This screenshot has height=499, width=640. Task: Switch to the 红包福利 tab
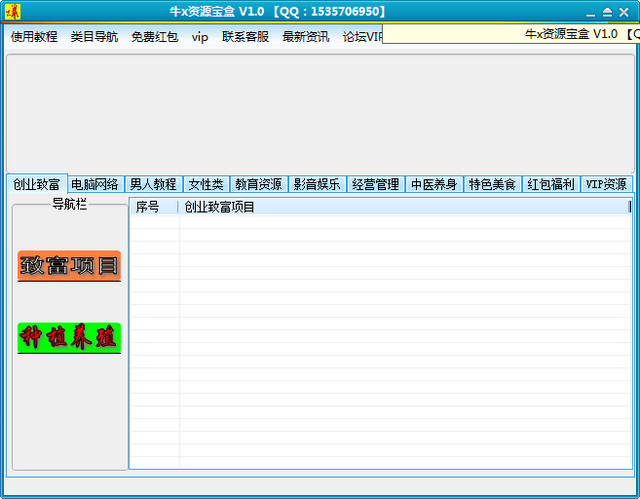tap(551, 184)
